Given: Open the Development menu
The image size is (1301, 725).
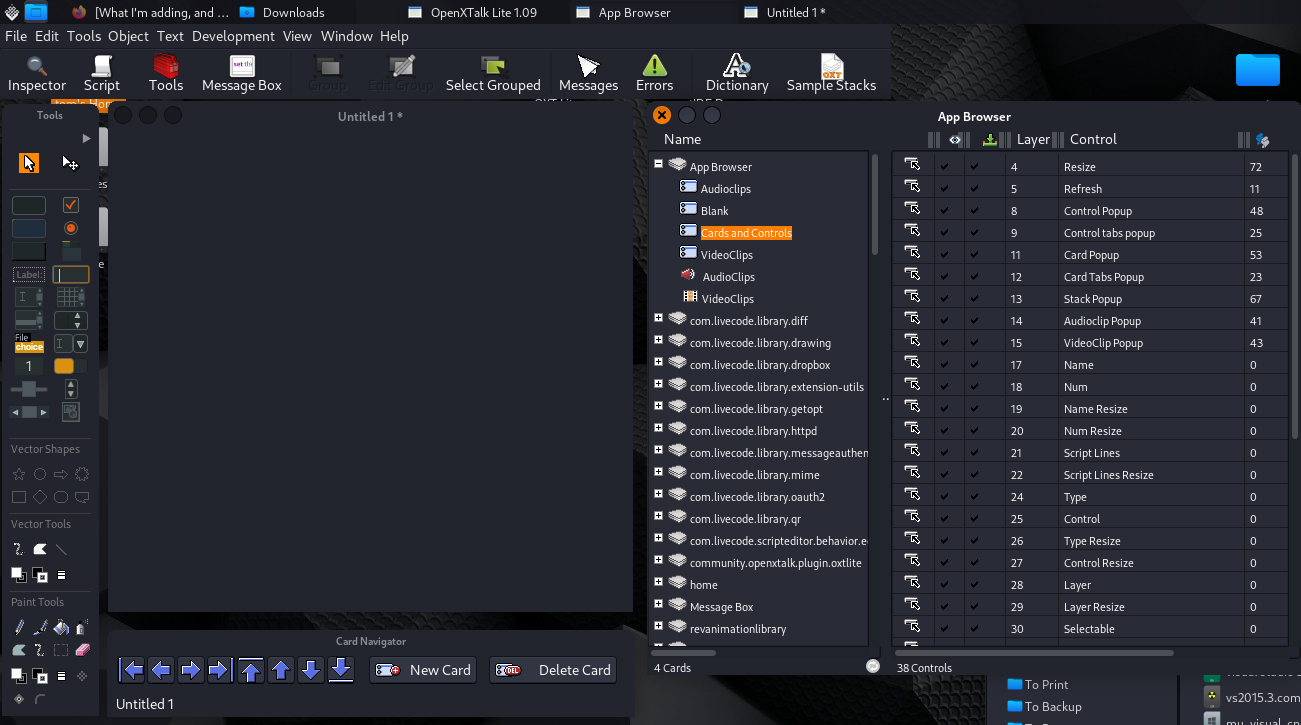Looking at the screenshot, I should (x=233, y=36).
